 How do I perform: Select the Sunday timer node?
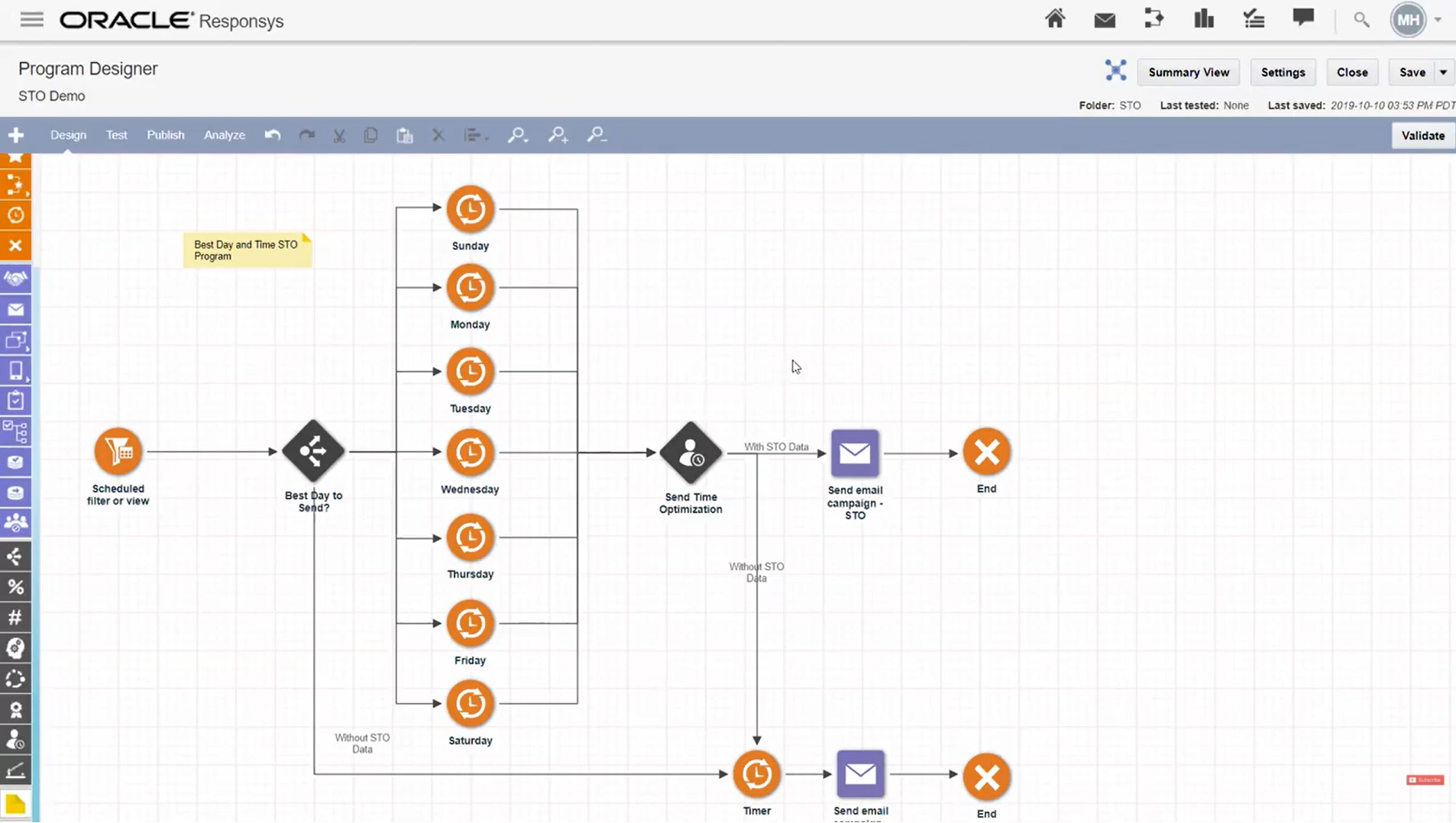pos(470,209)
